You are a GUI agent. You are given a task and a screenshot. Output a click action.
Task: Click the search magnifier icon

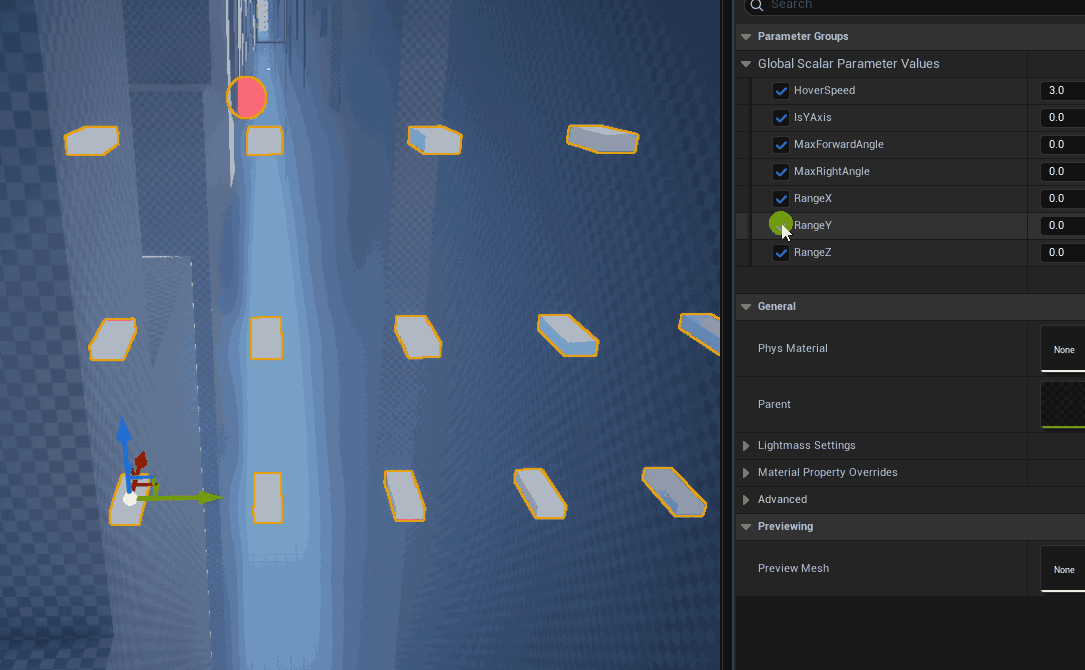pyautogui.click(x=756, y=5)
